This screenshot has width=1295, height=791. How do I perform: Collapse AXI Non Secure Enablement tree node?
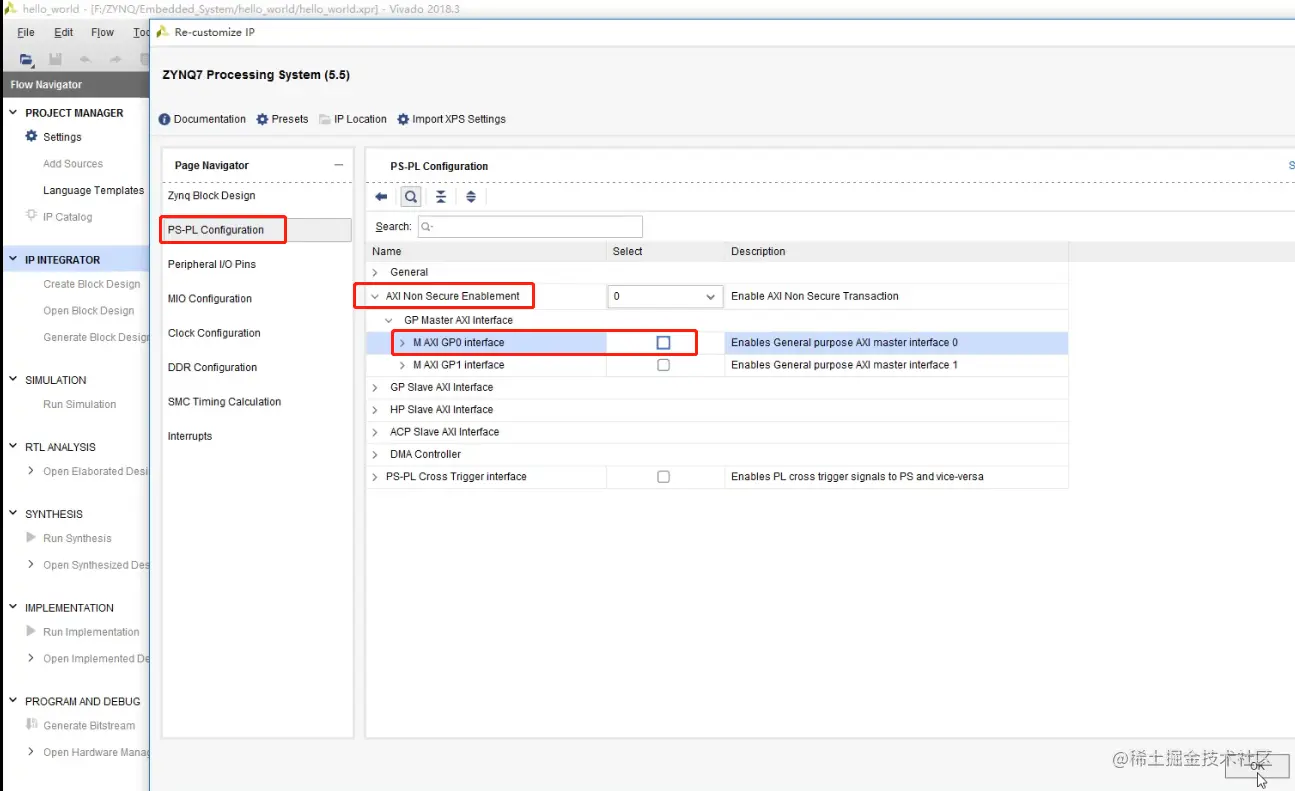pyautogui.click(x=375, y=297)
